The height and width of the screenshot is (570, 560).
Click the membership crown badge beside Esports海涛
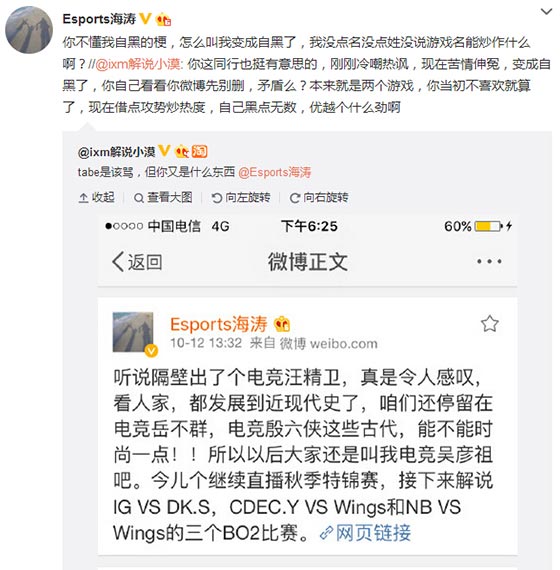pos(163,19)
